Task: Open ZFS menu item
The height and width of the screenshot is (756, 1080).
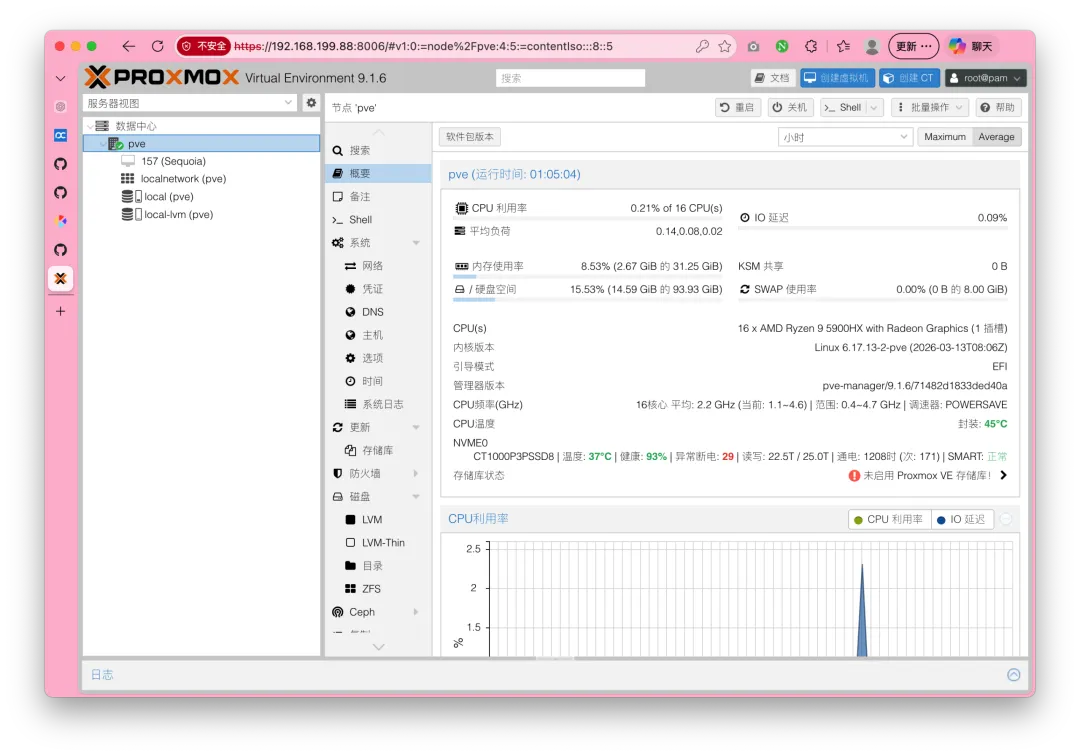Action: click(378, 589)
